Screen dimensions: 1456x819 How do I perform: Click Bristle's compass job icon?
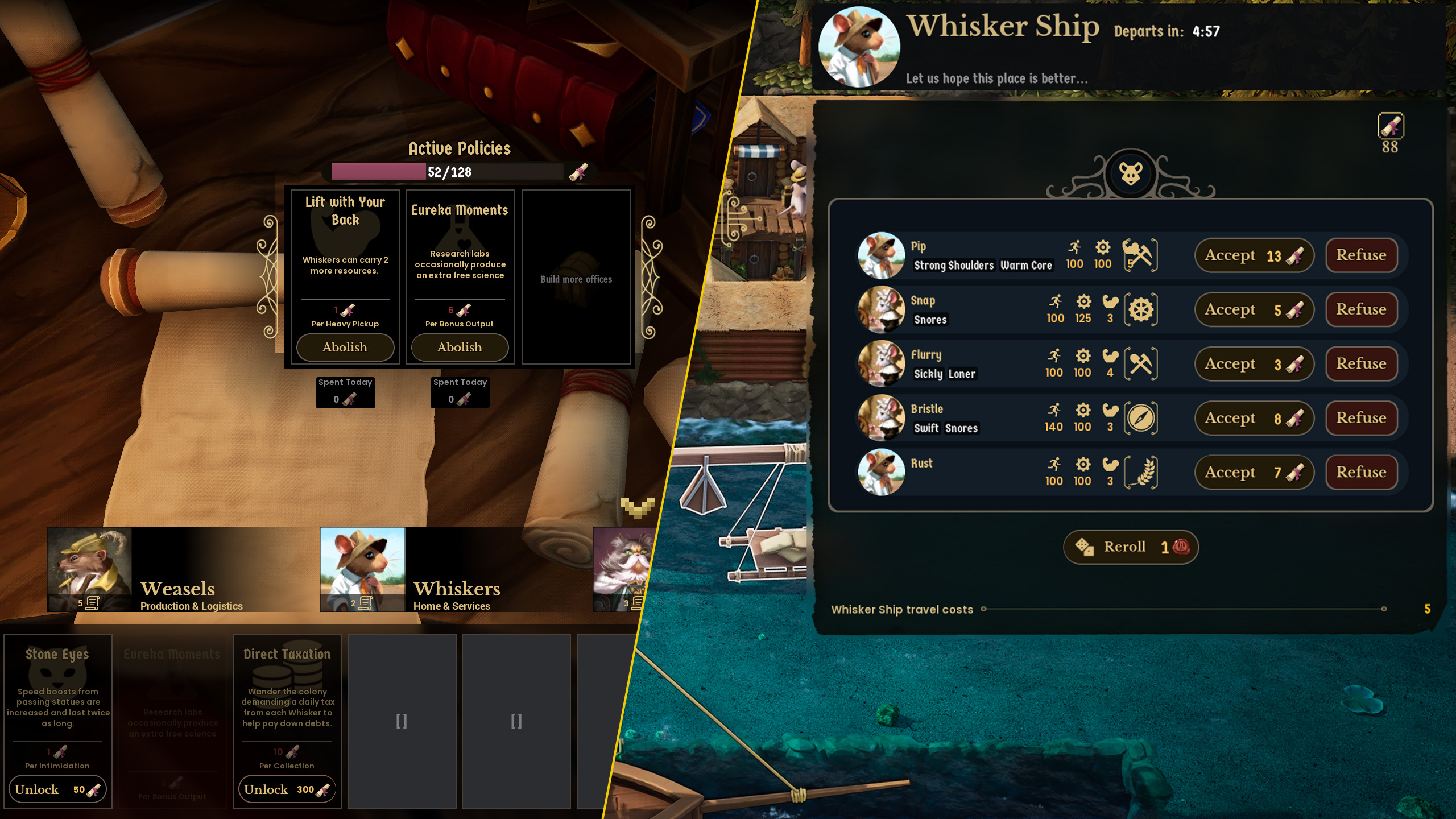click(1140, 418)
